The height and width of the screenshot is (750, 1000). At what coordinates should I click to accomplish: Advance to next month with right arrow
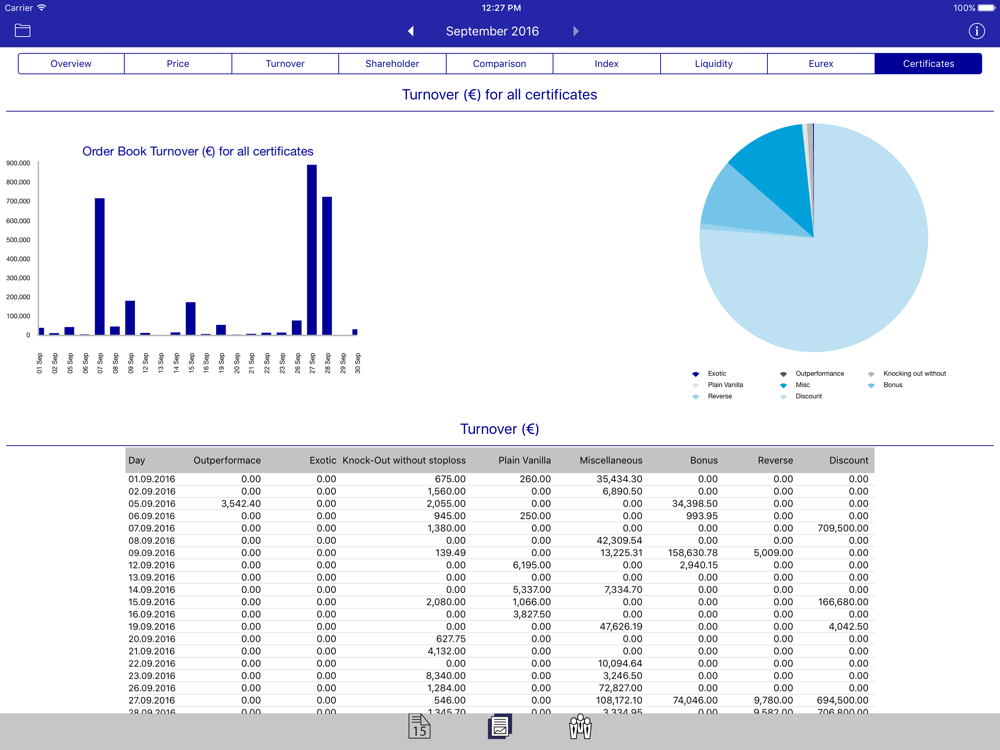[x=576, y=31]
